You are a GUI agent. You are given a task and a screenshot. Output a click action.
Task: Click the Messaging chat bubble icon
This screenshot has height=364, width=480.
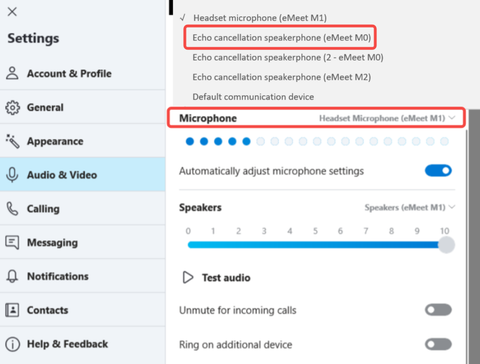coord(12,242)
